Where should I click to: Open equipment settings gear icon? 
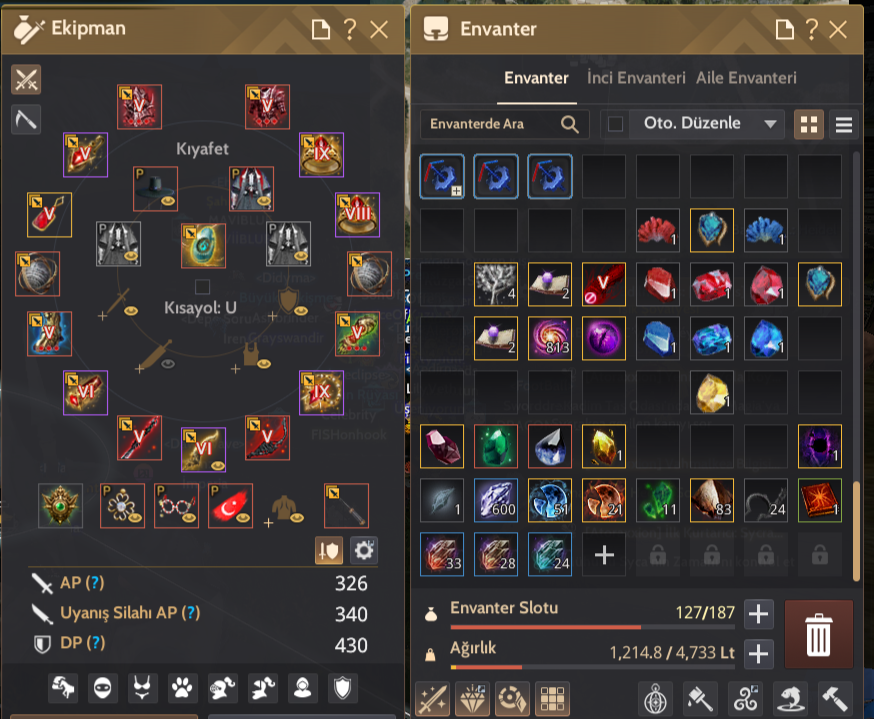point(363,551)
